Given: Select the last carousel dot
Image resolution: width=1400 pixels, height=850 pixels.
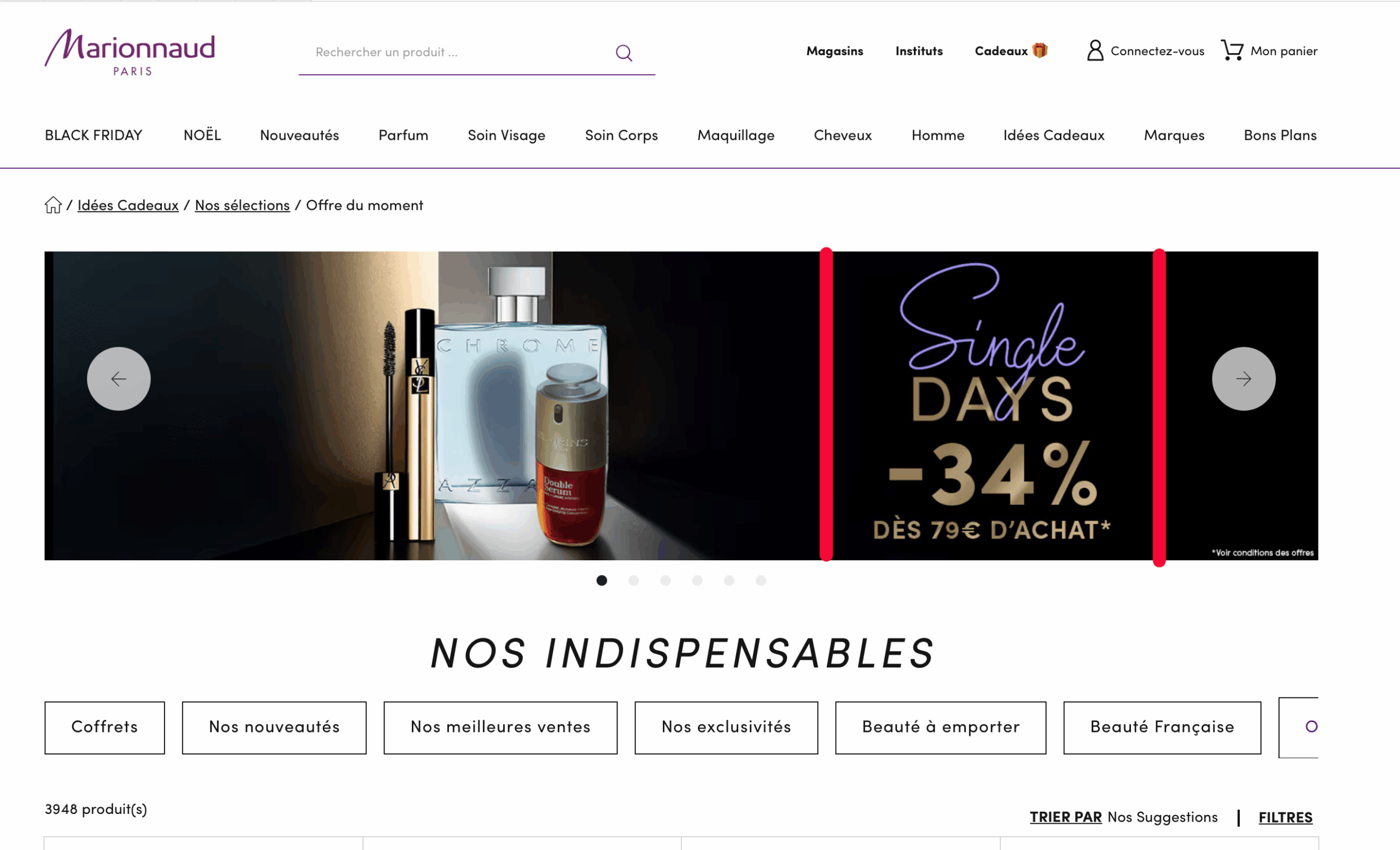Looking at the screenshot, I should (761, 581).
